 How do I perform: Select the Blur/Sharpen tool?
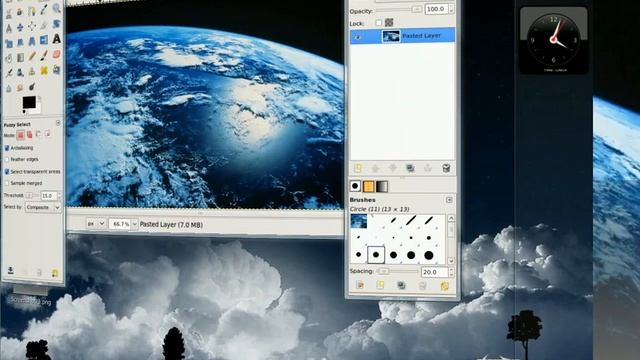coord(8,89)
